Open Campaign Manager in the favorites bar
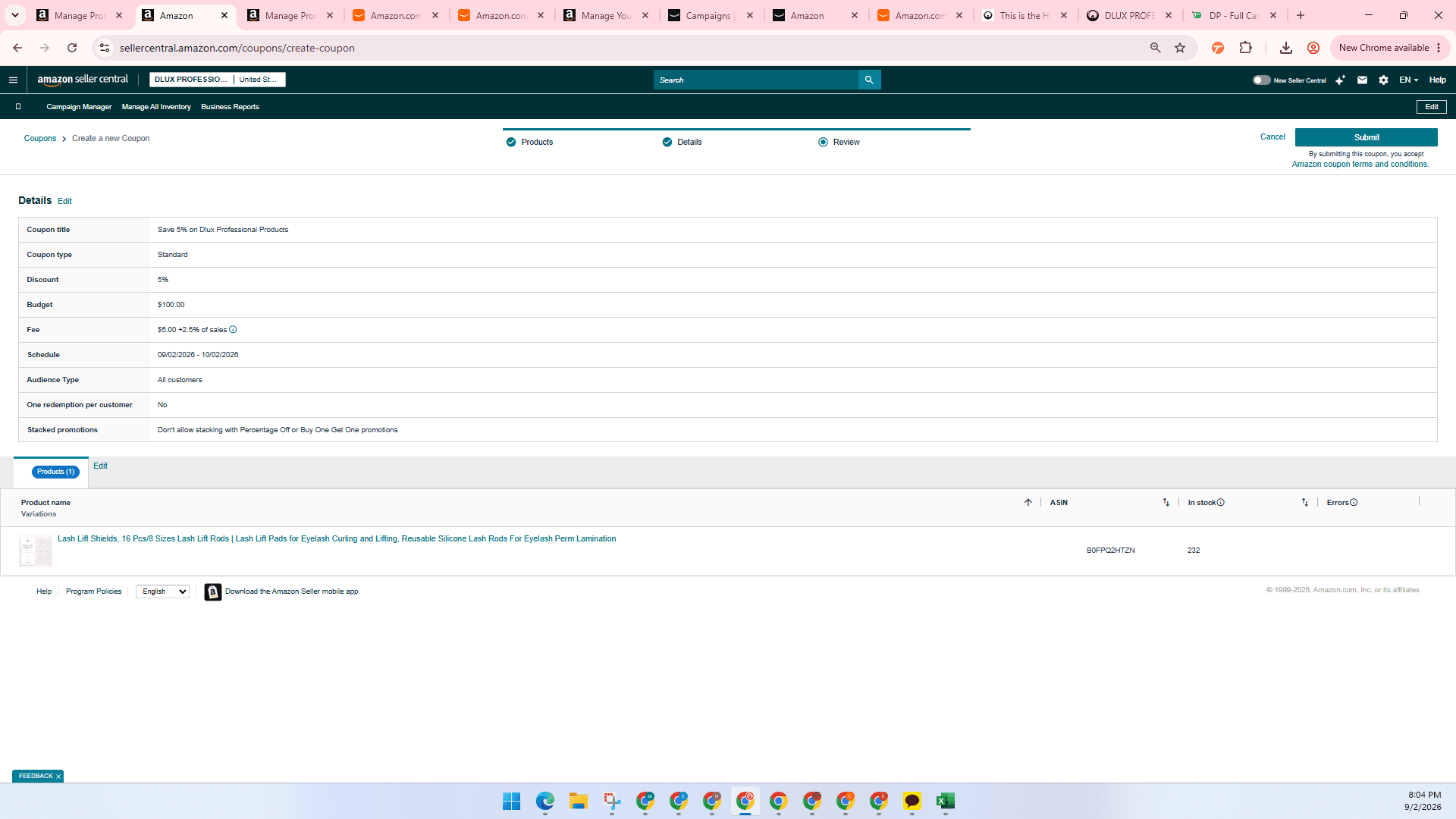1456x819 pixels. point(79,107)
